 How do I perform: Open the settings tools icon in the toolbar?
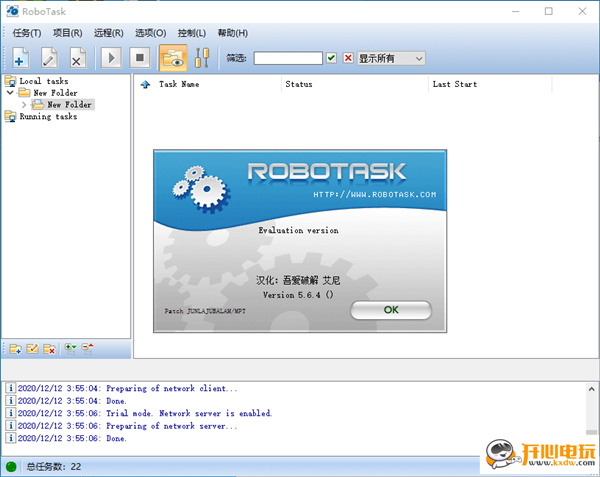point(202,58)
